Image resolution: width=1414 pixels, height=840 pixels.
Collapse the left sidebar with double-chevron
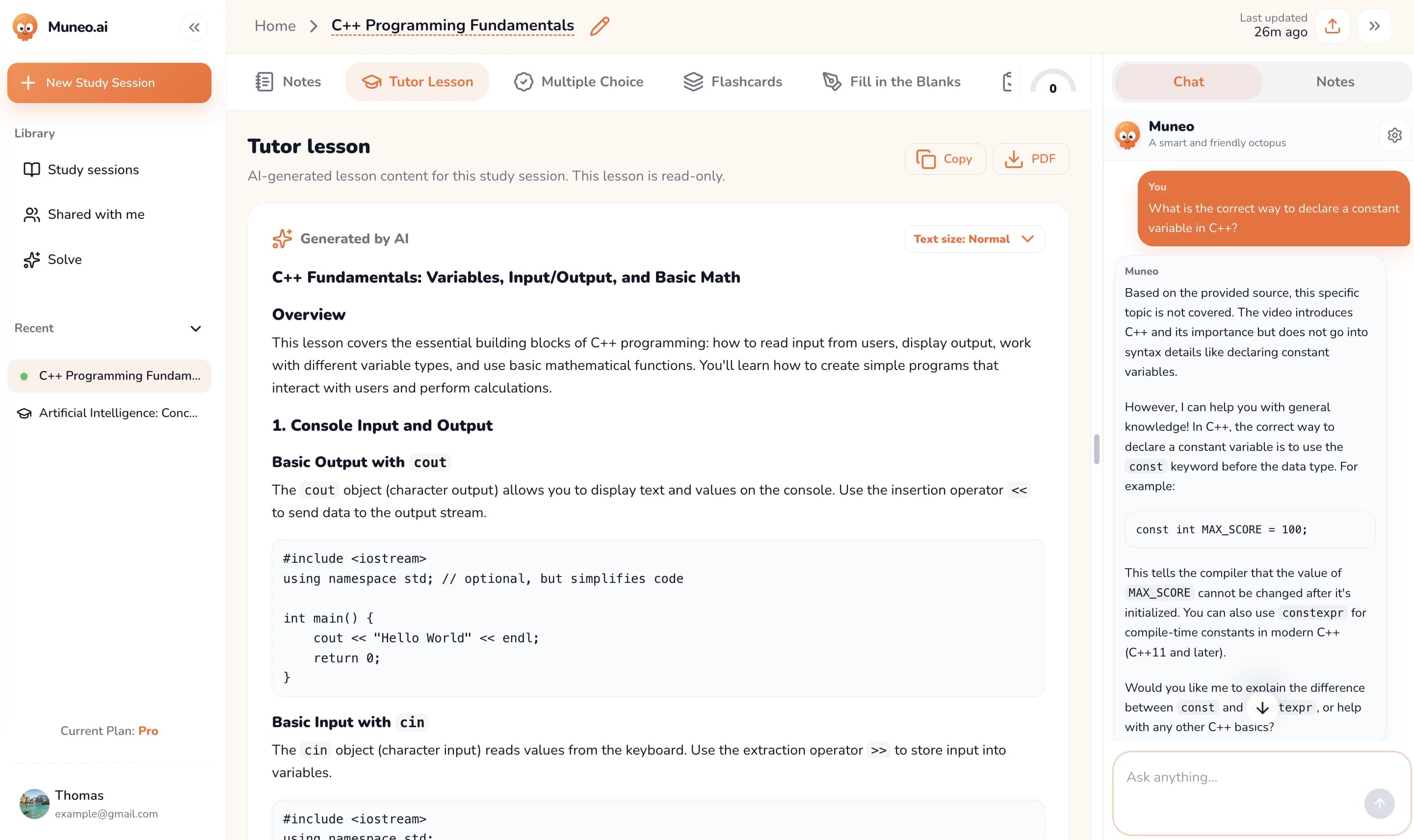194,27
